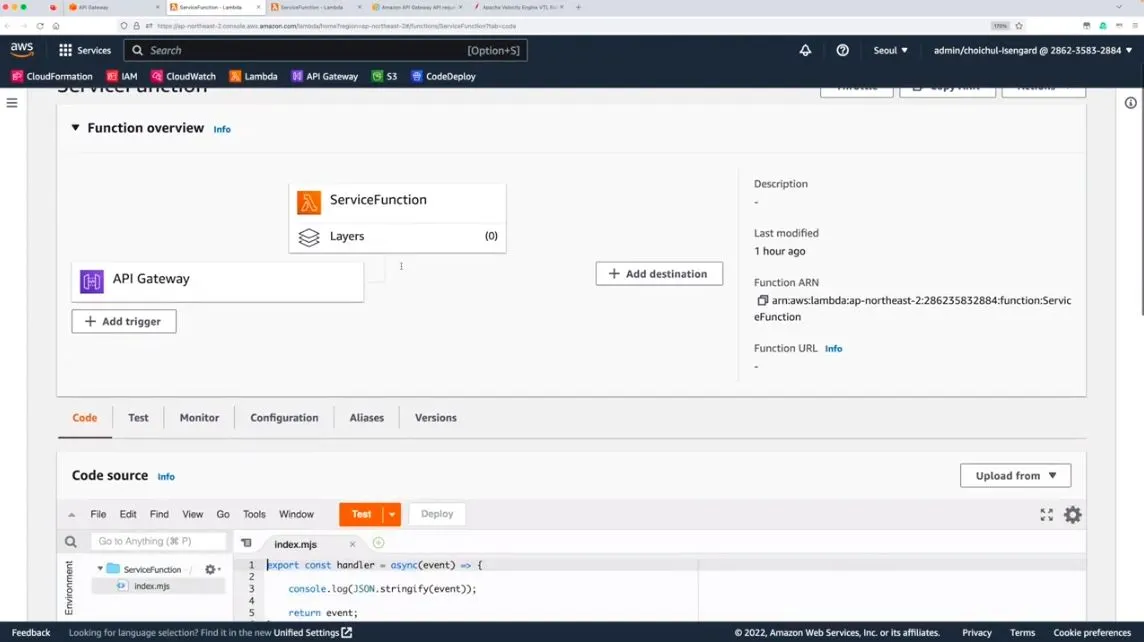The width and height of the screenshot is (1144, 642).
Task: Collapse the editor menu bar arrow
Action: point(72,514)
